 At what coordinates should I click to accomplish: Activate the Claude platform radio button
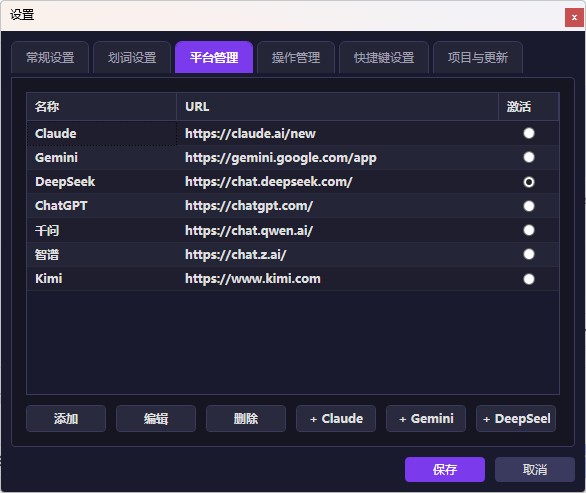pos(528,133)
